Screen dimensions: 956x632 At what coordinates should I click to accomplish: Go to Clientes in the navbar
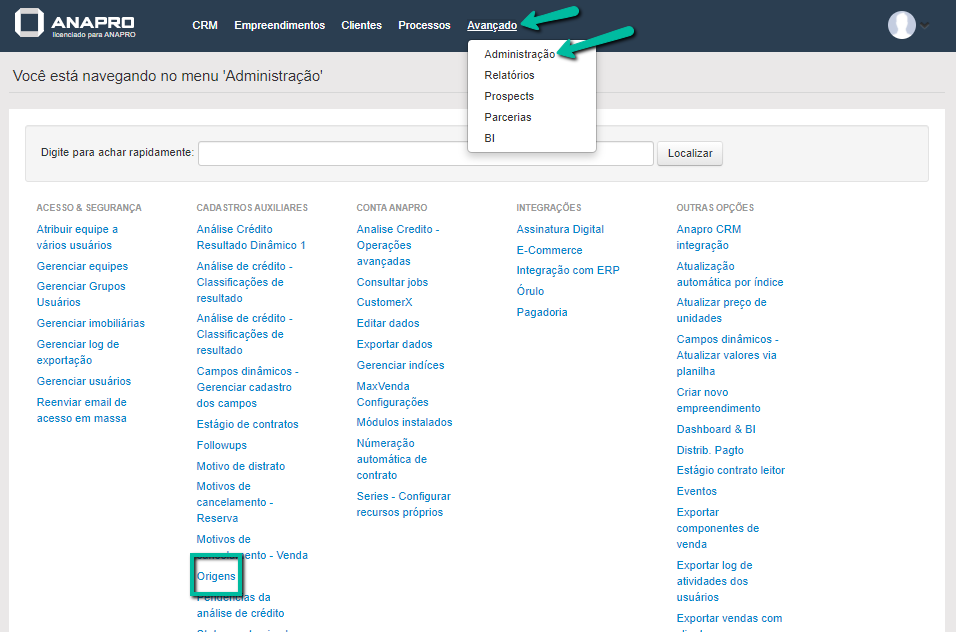361,25
